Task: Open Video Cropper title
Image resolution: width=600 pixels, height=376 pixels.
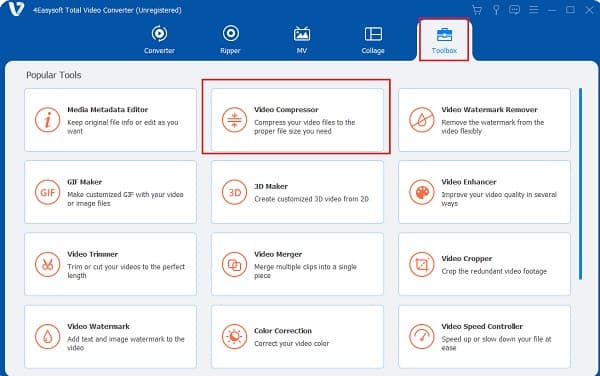Action: click(x=467, y=259)
